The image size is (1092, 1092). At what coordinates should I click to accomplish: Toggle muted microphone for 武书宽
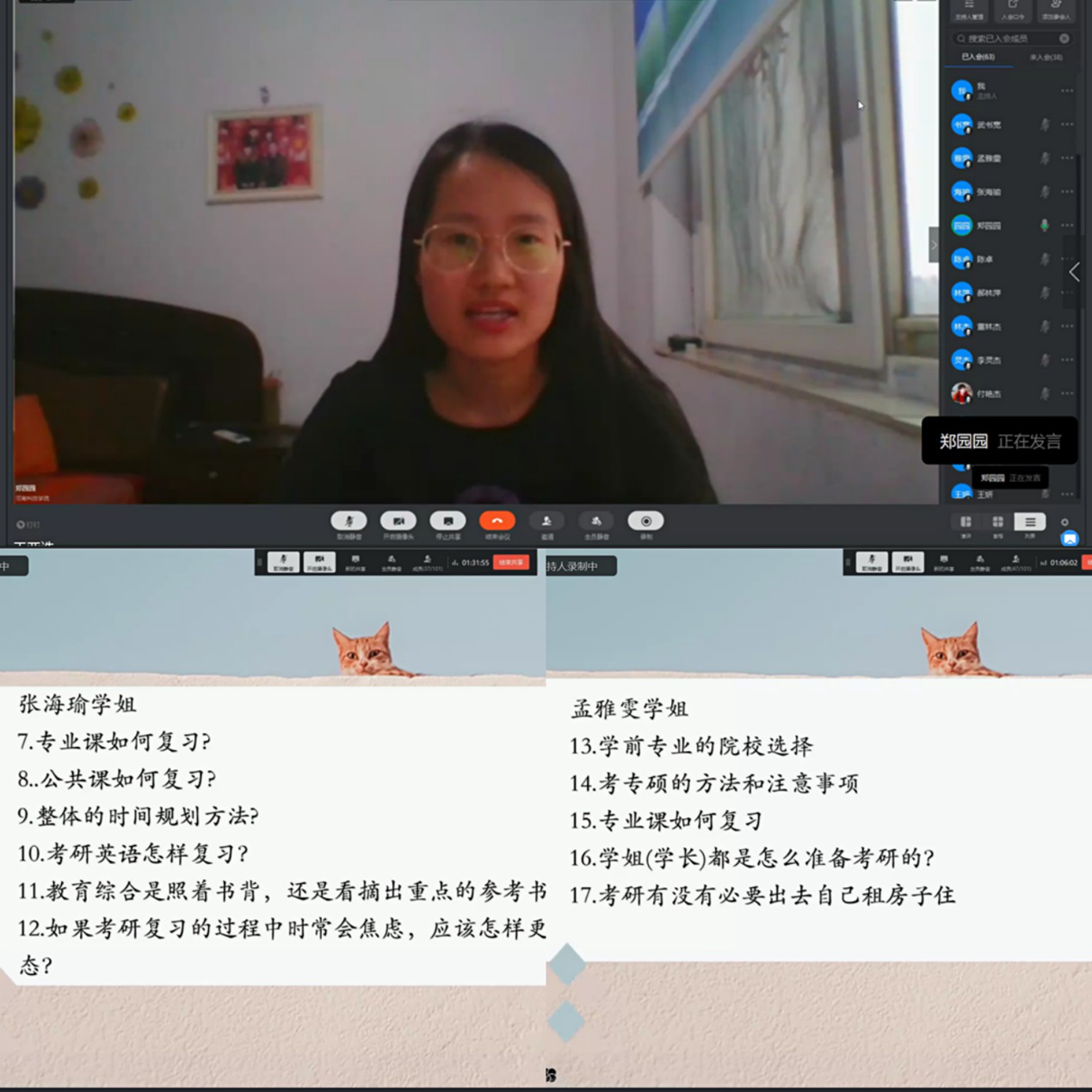1044,125
